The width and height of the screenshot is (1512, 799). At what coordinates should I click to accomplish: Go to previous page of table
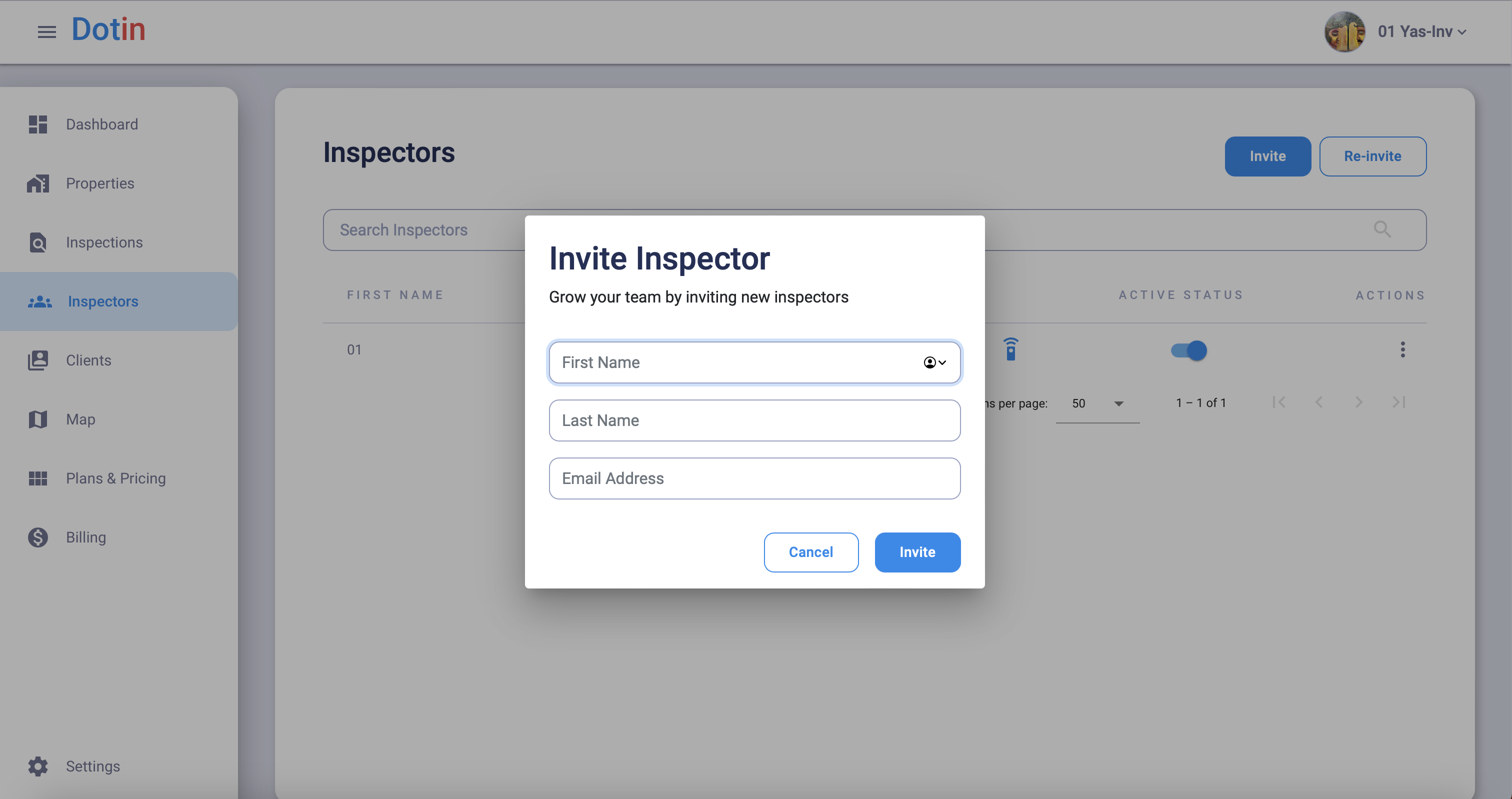coord(1319,402)
